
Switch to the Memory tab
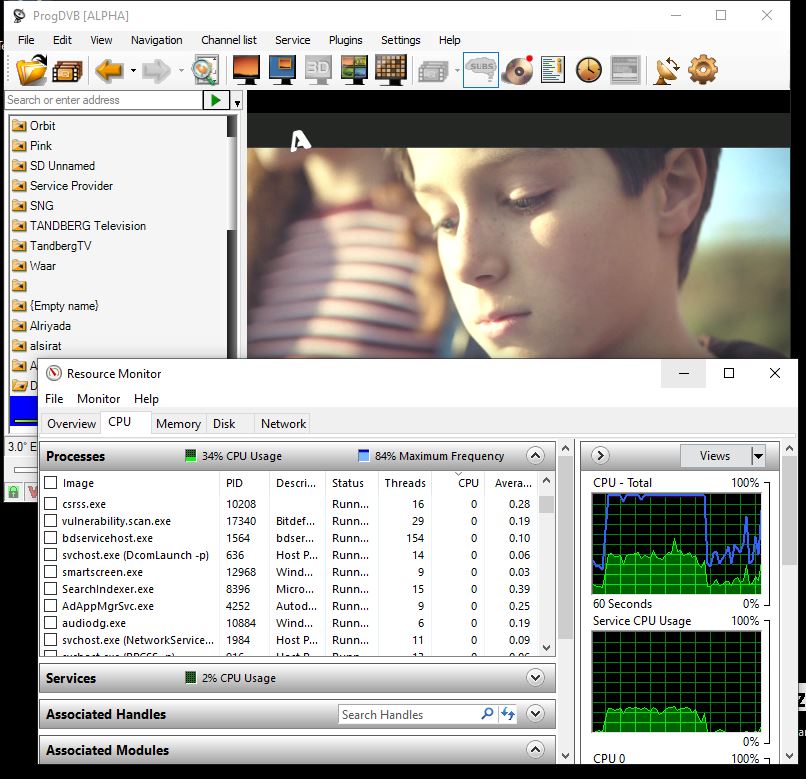[178, 424]
